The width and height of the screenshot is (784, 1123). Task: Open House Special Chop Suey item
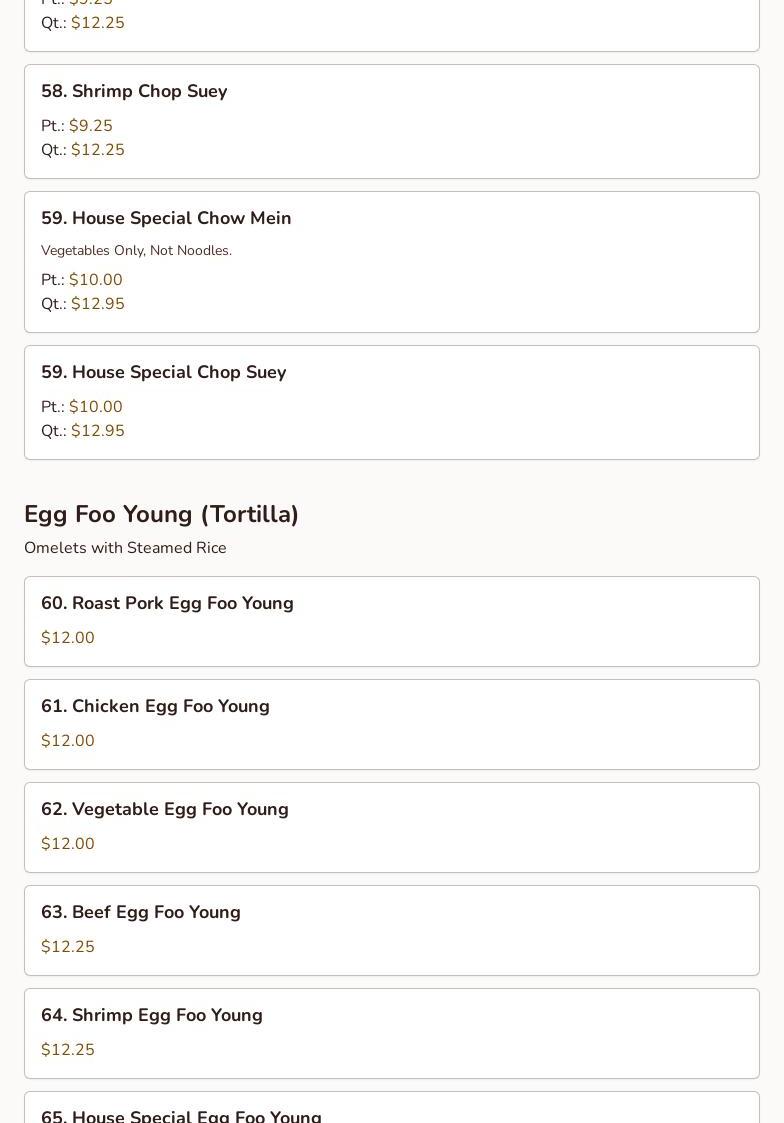point(164,372)
